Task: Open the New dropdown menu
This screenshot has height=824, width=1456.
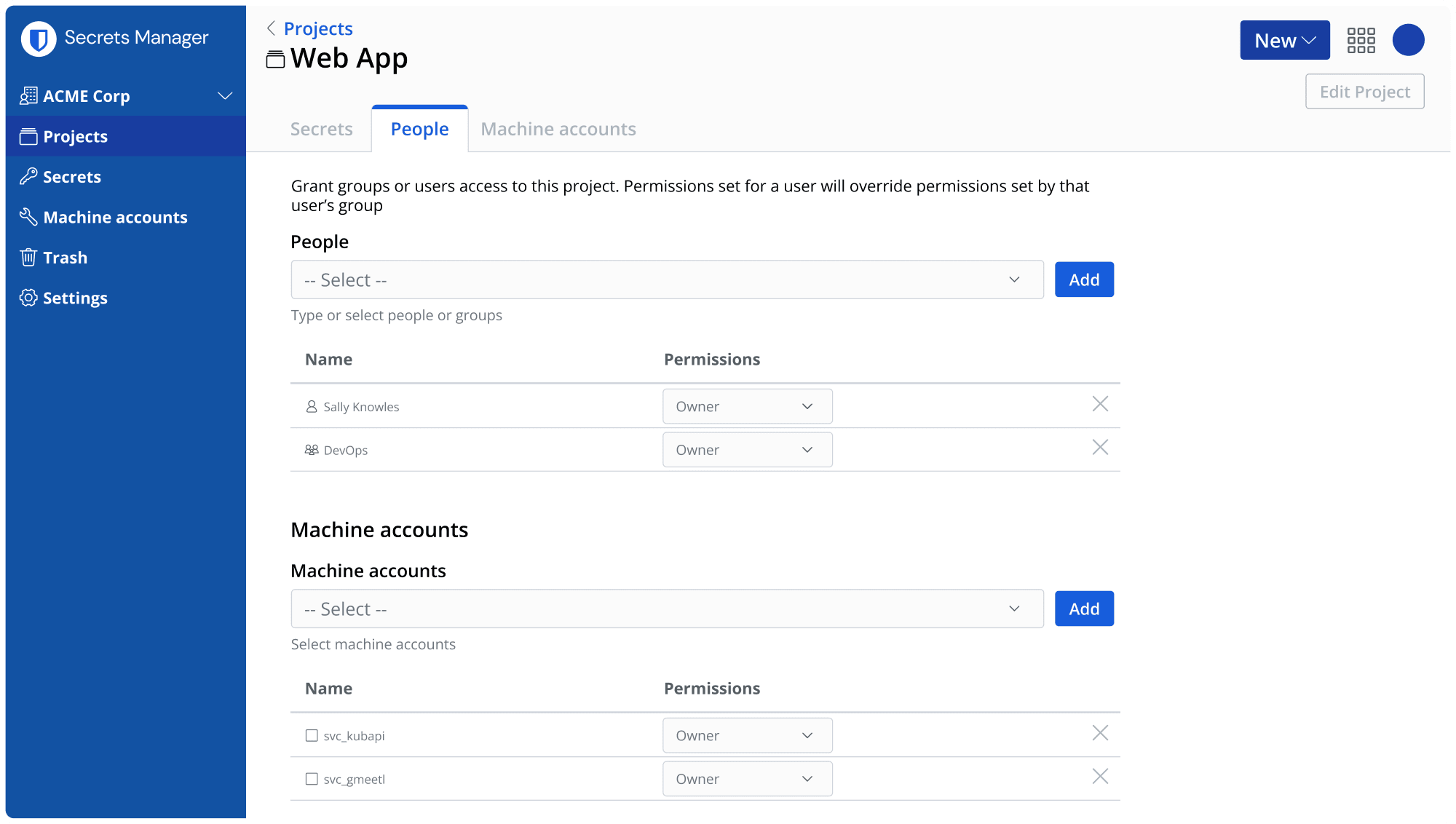Action: tap(1283, 41)
